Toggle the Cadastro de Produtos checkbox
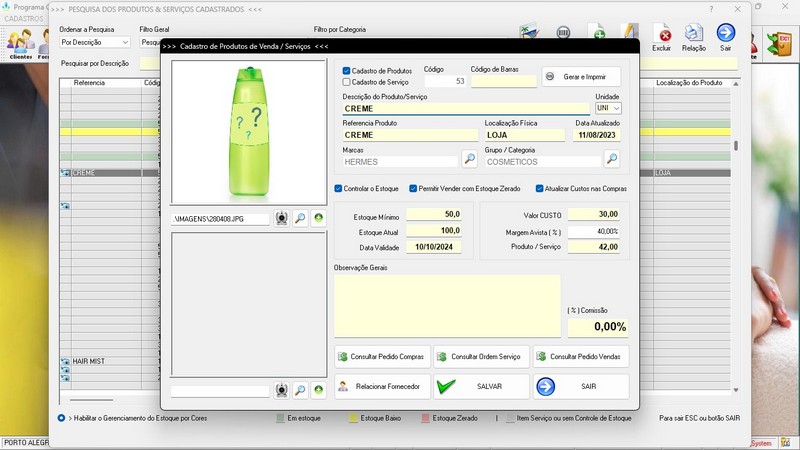The height and width of the screenshot is (450, 800). click(x=346, y=71)
